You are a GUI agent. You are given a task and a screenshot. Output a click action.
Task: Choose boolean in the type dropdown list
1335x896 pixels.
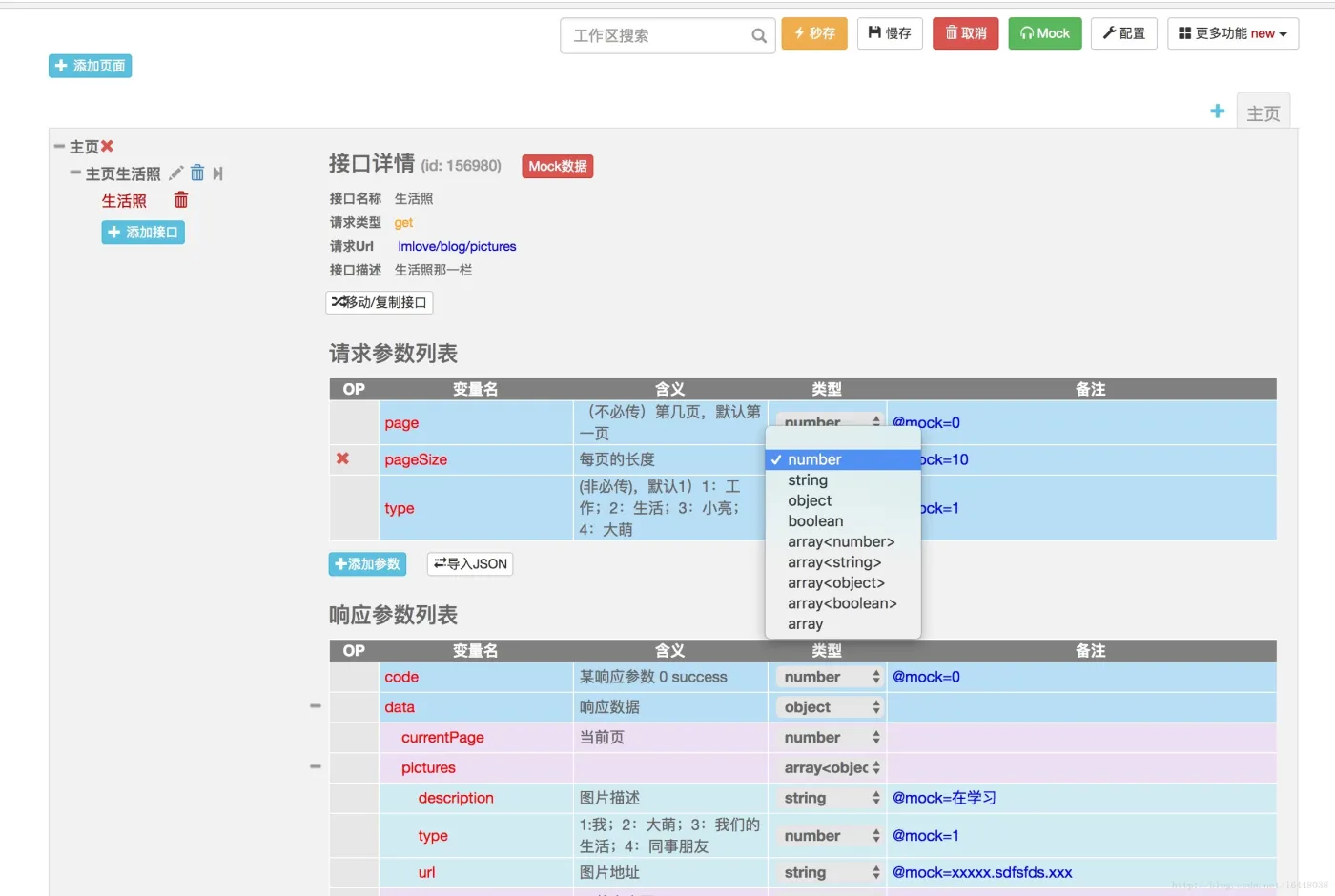point(843,521)
